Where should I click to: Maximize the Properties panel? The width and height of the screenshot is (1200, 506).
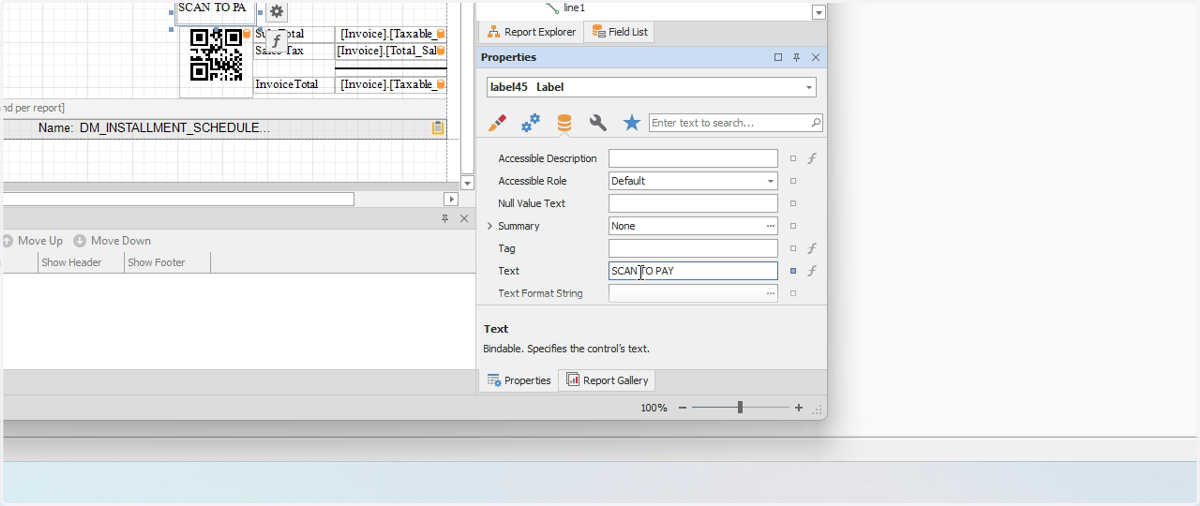778,58
